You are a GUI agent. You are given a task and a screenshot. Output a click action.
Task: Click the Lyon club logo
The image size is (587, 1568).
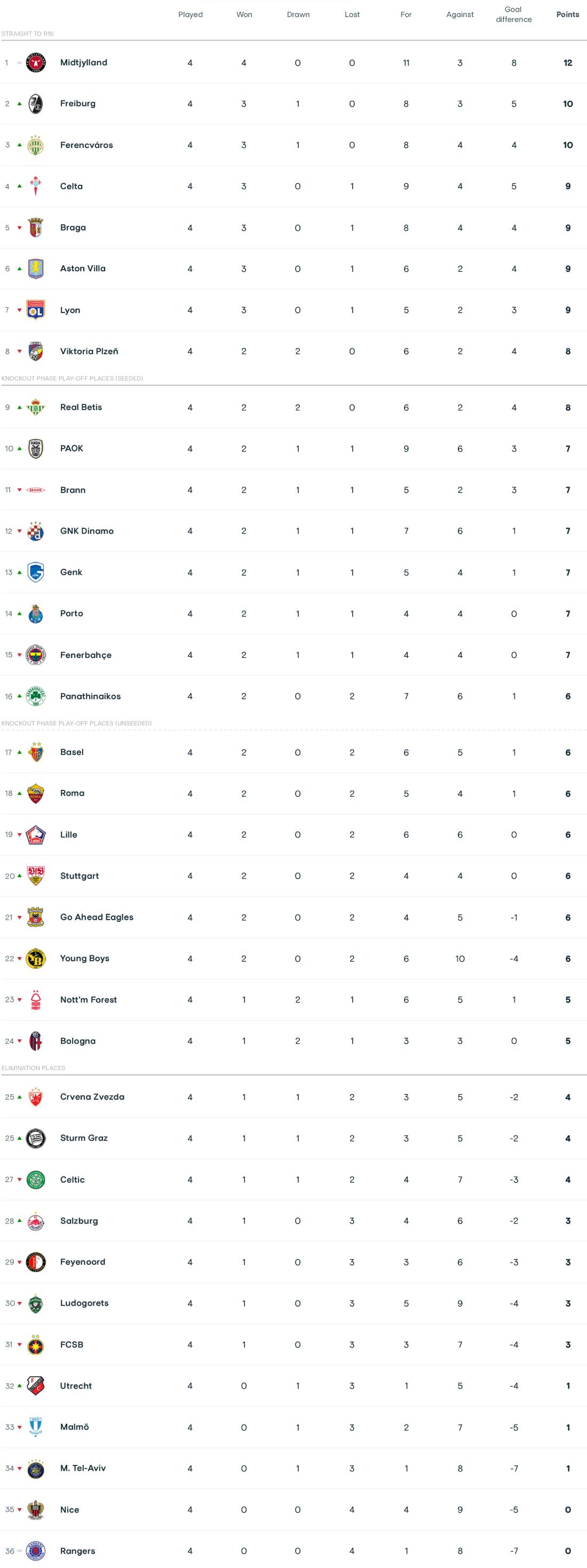[36, 310]
